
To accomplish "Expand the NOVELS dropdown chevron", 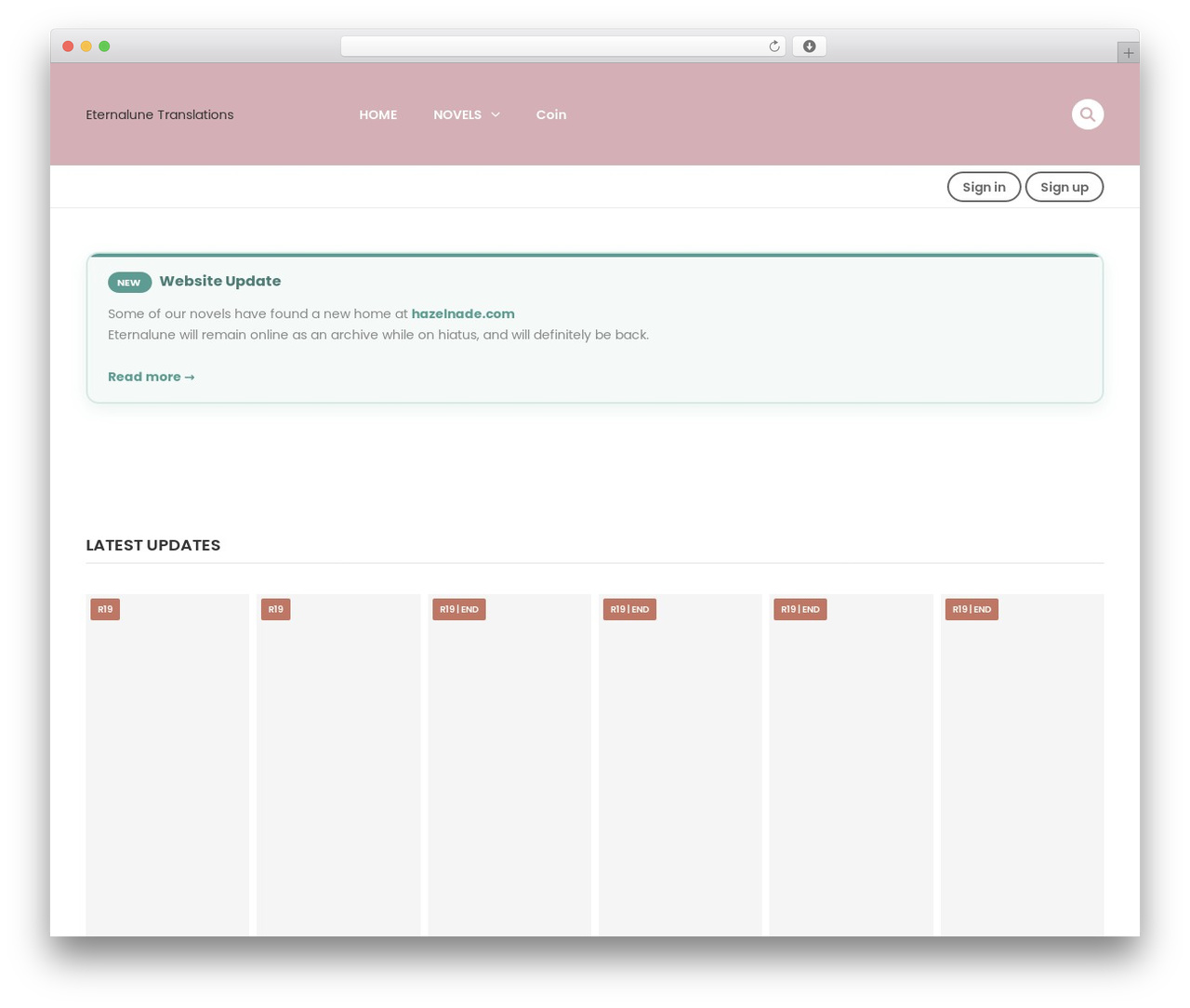I will pos(496,114).
